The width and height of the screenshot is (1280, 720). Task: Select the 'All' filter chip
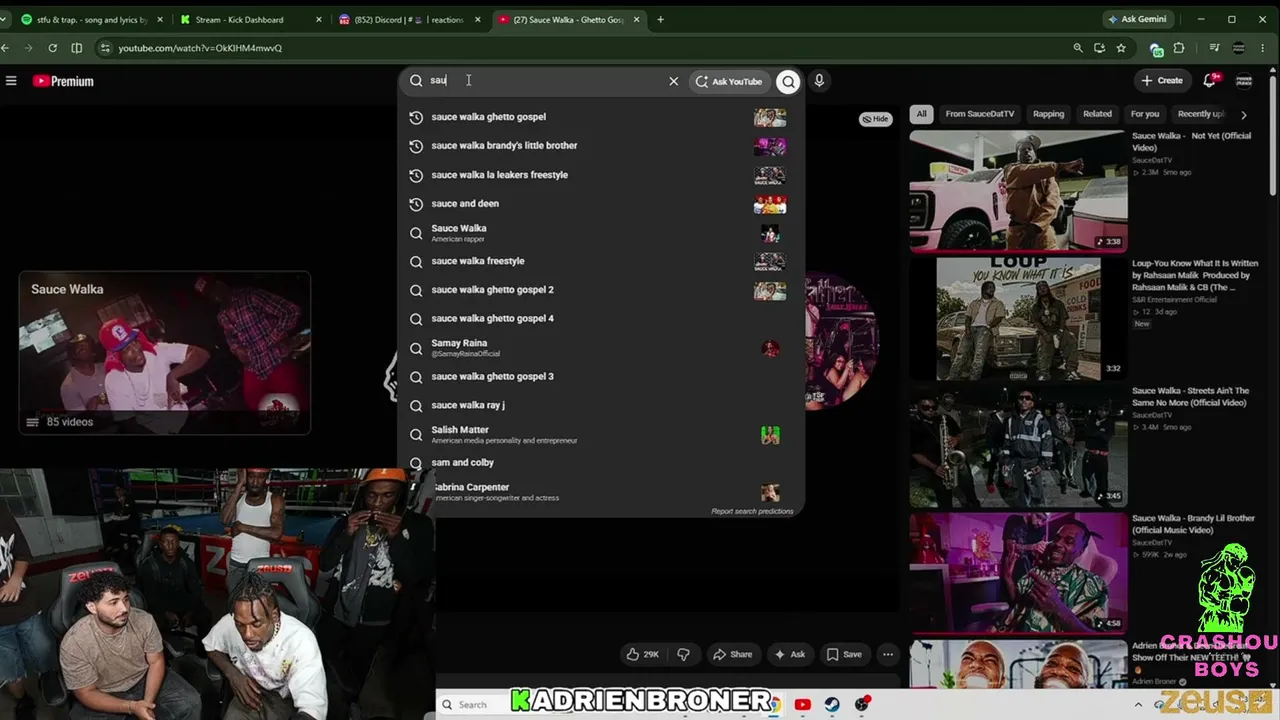(x=921, y=114)
